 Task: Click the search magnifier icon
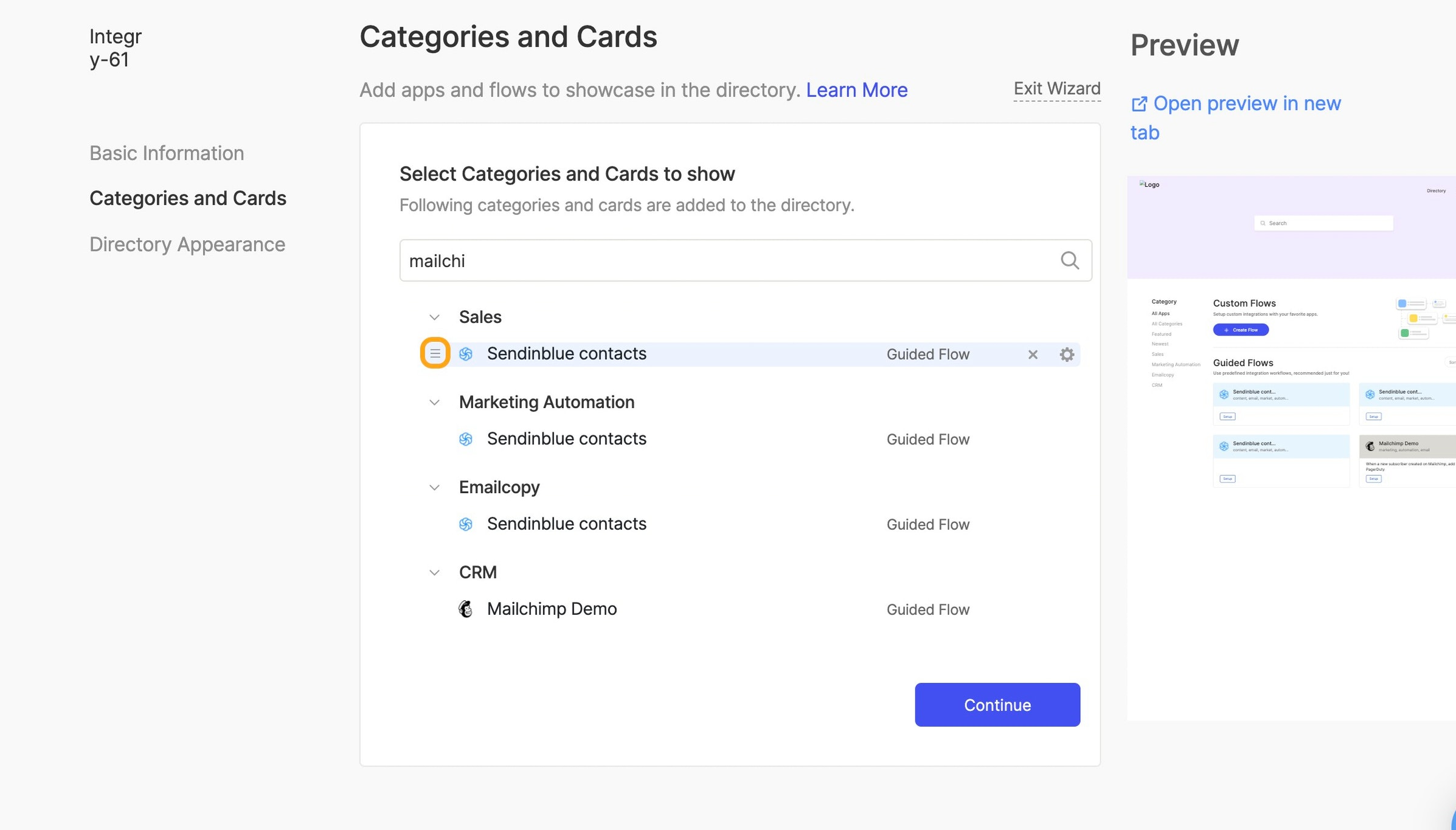(x=1070, y=260)
